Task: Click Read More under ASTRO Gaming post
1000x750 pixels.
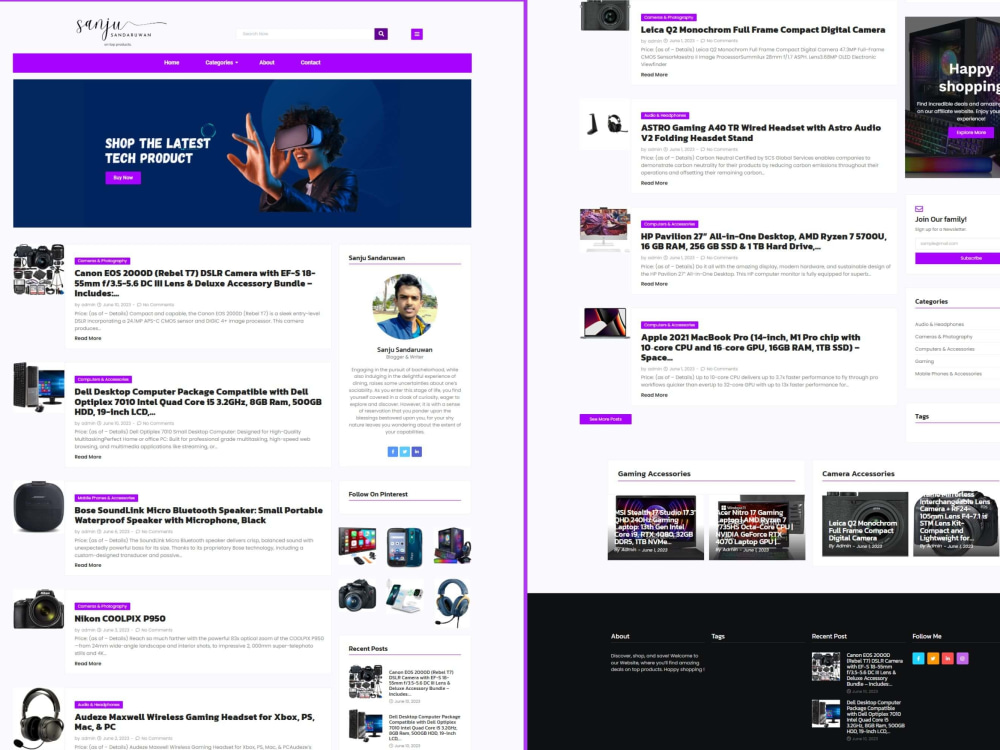Action: click(x=654, y=183)
